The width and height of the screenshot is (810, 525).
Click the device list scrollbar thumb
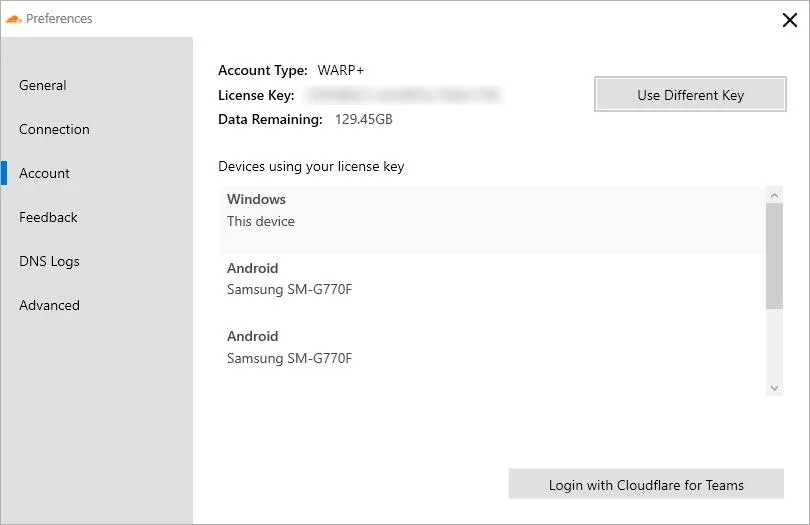[x=774, y=255]
